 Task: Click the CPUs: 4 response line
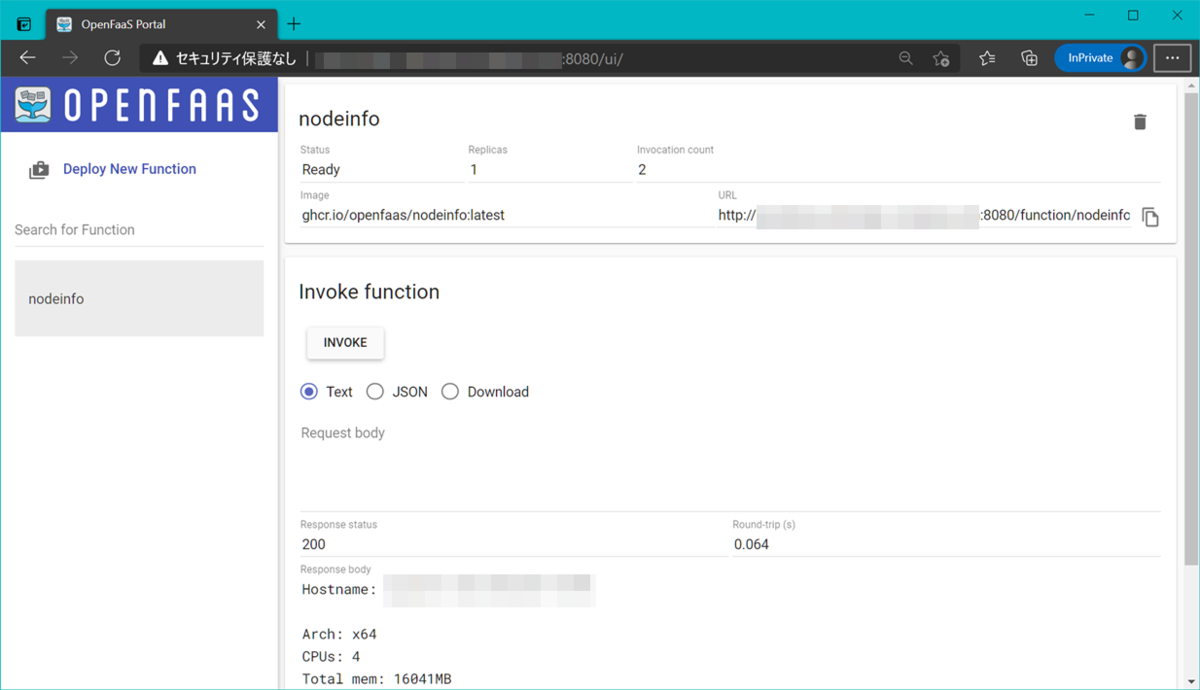[x=331, y=657]
